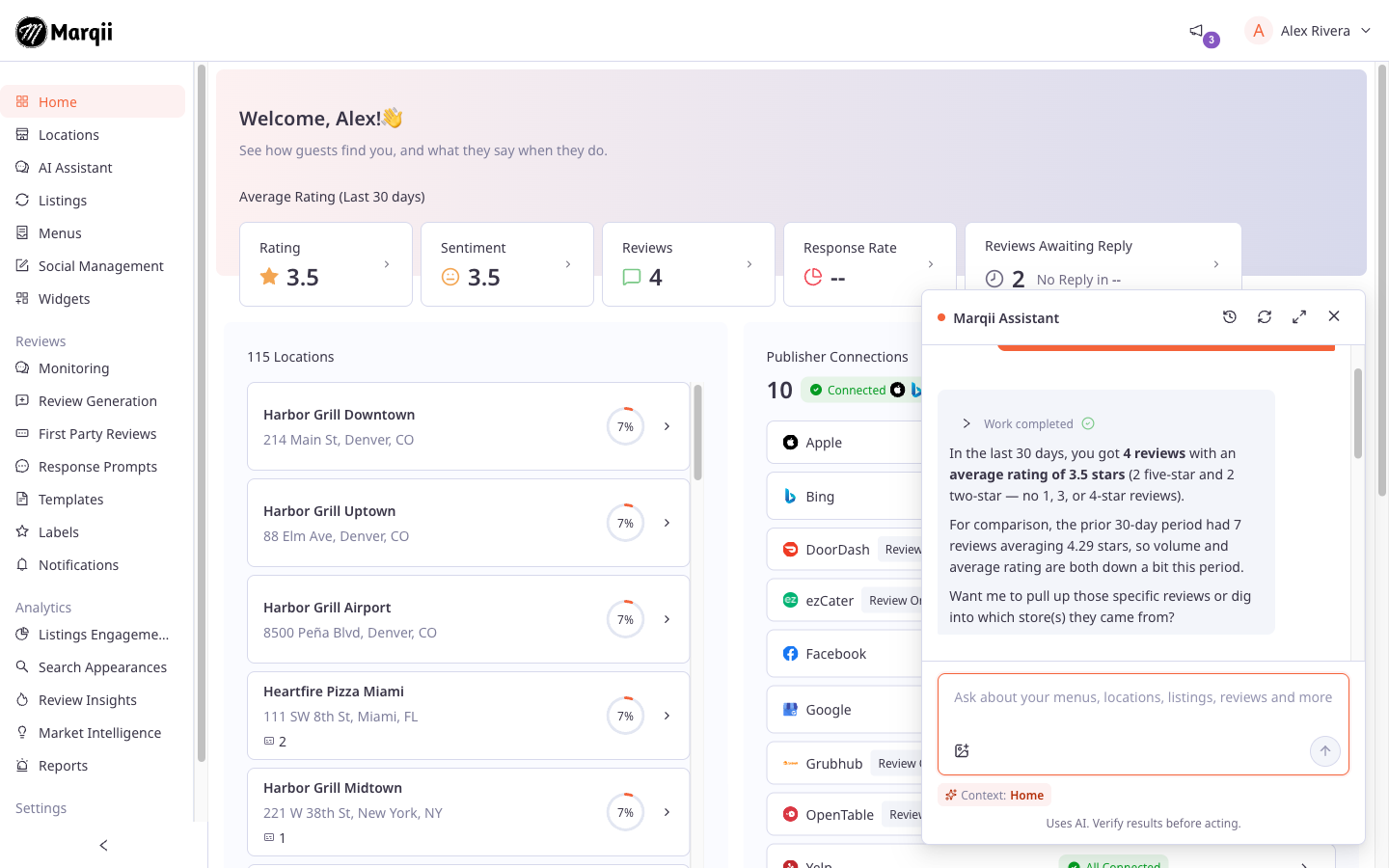Open AI Assistant in the sidebar
1389x868 pixels.
coord(93,168)
